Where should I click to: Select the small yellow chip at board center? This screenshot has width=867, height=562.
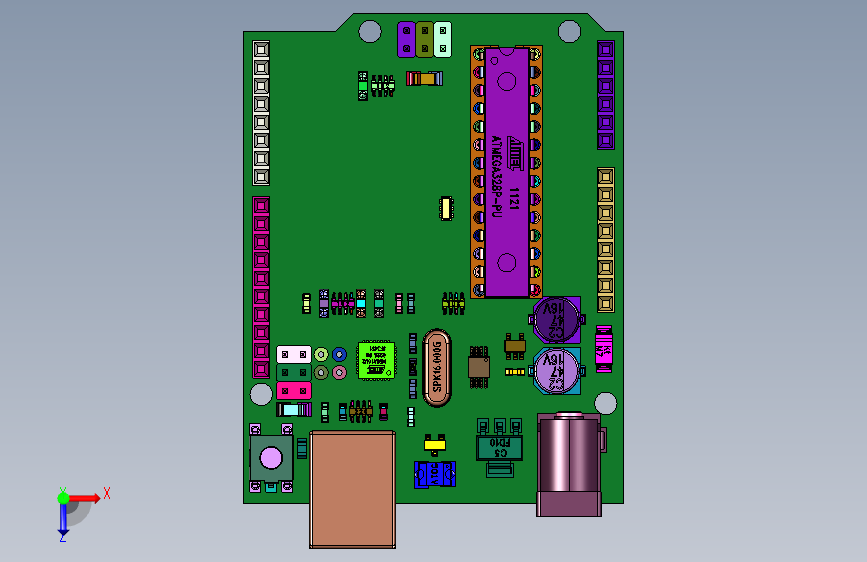coord(446,209)
